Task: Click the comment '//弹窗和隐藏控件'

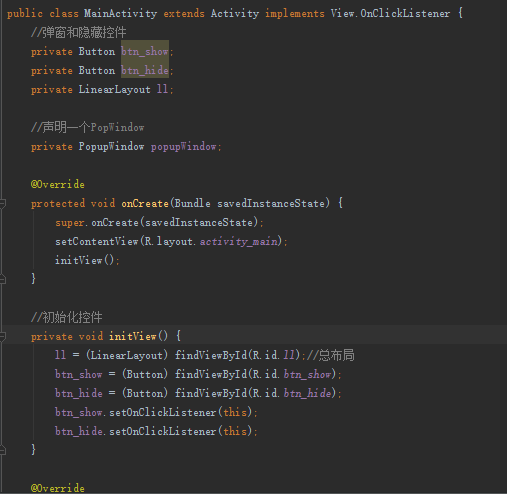Action: (79, 33)
